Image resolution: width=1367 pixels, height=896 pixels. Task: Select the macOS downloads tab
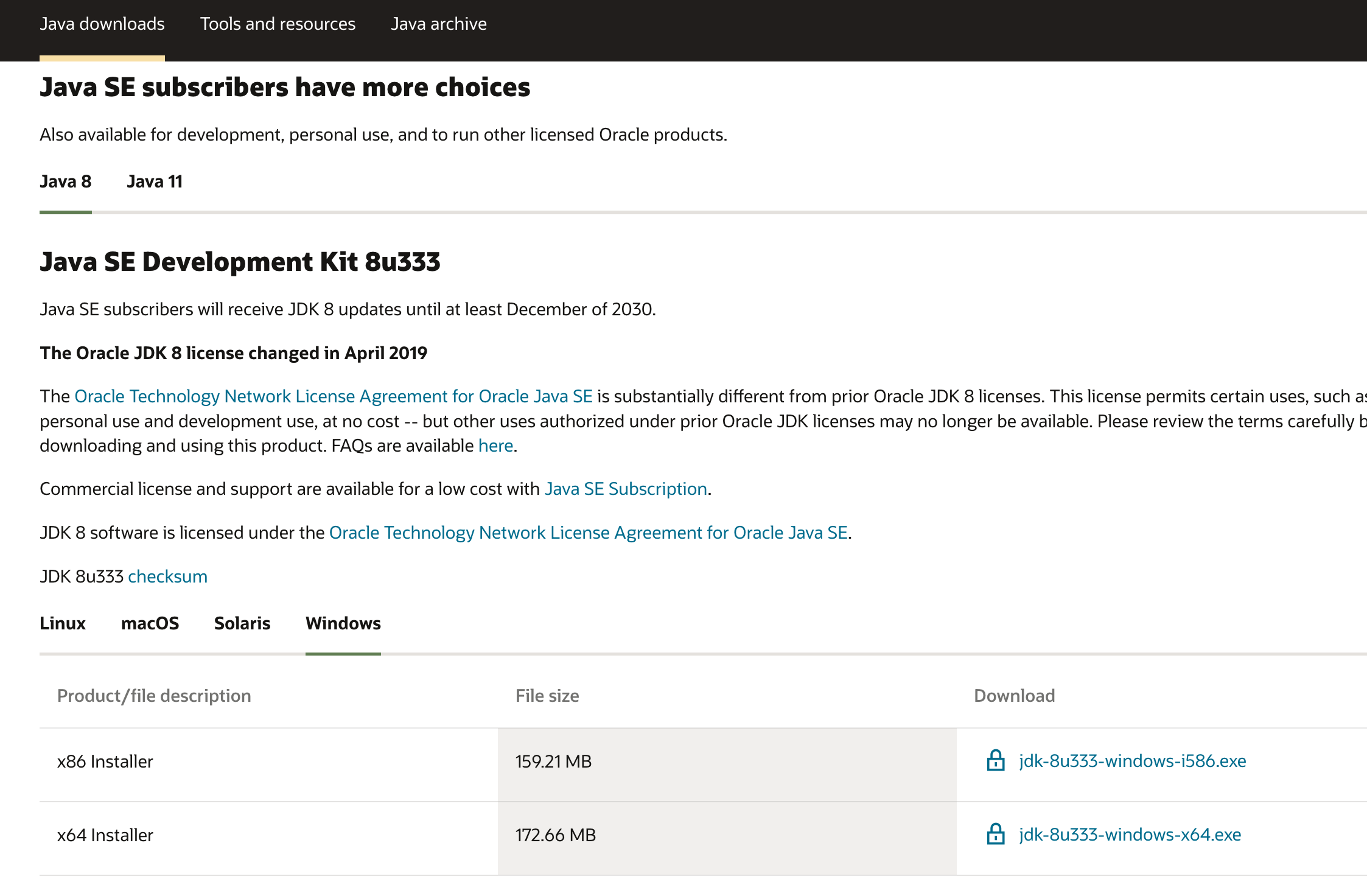point(150,624)
